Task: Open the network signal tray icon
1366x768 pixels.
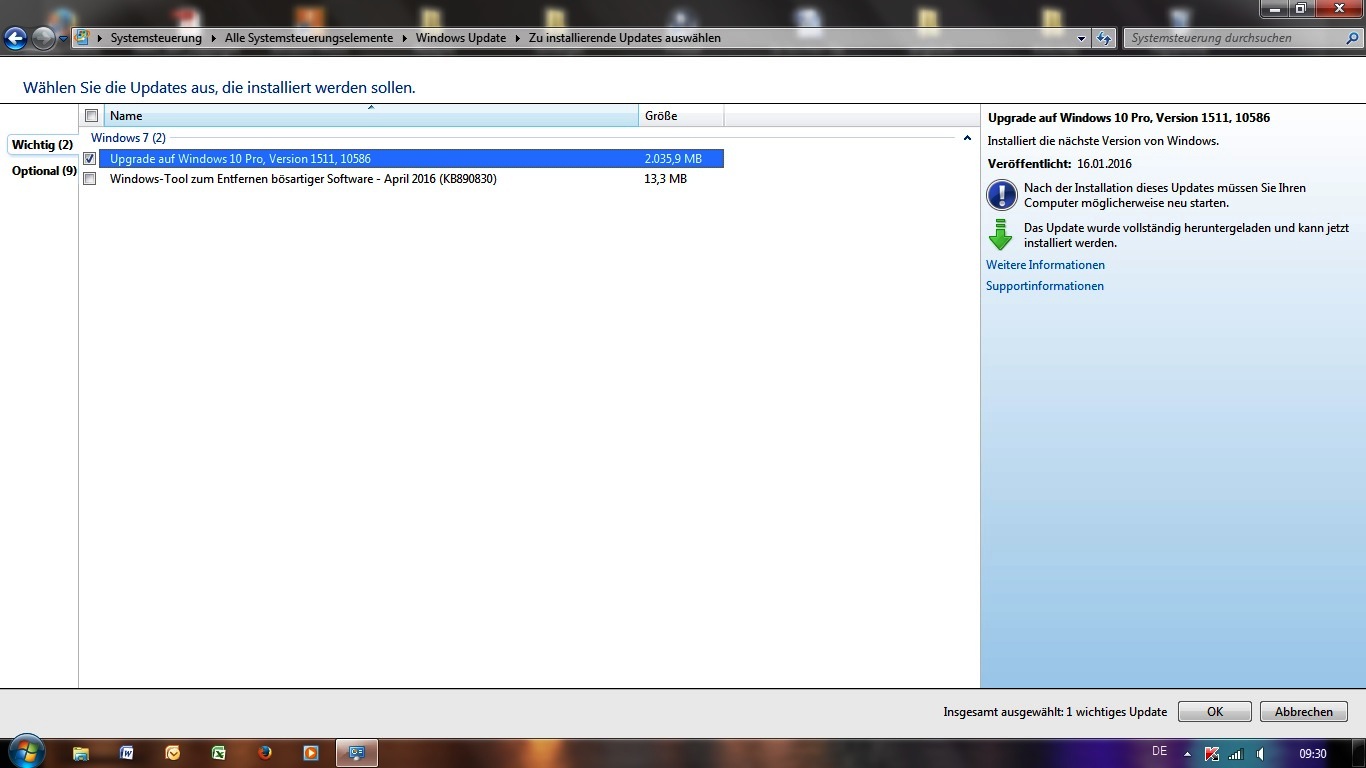Action: (x=1236, y=753)
